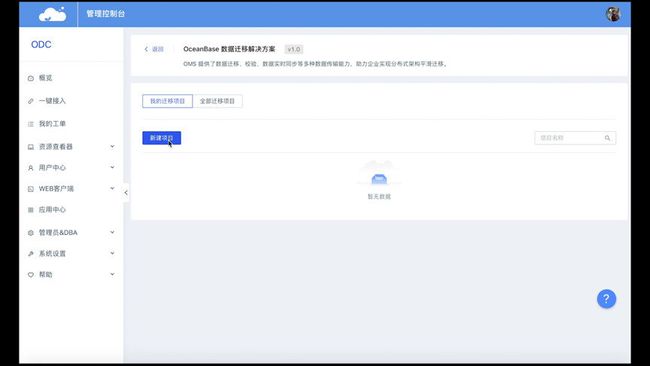Click the ODC sidebar heading
The height and width of the screenshot is (366, 650).
pyautogui.click(x=41, y=45)
